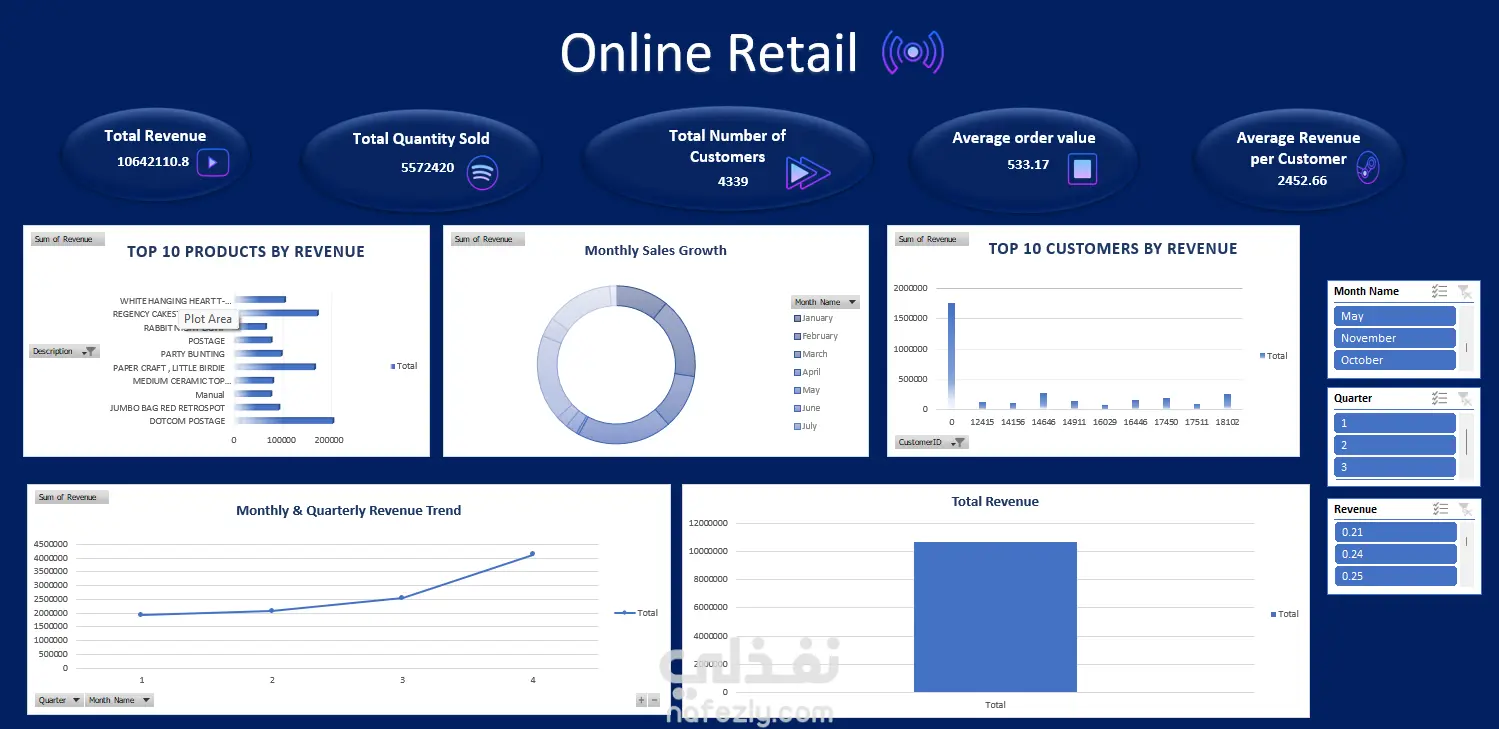Click the March legend color marker
1499x729 pixels.
pos(797,354)
